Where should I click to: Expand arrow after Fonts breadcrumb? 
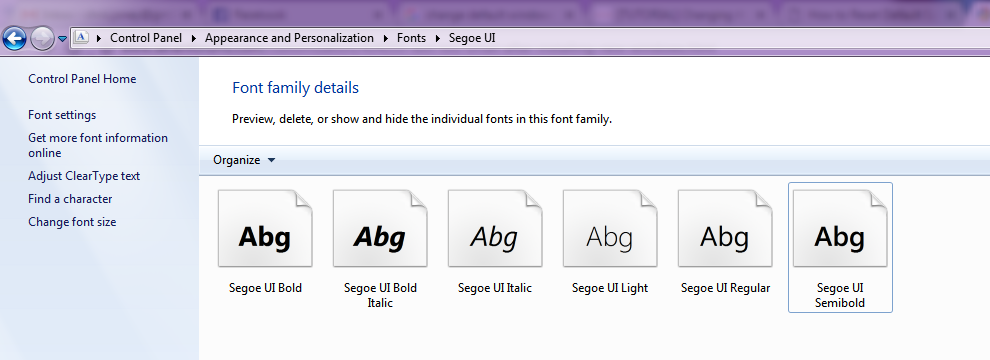[437, 39]
